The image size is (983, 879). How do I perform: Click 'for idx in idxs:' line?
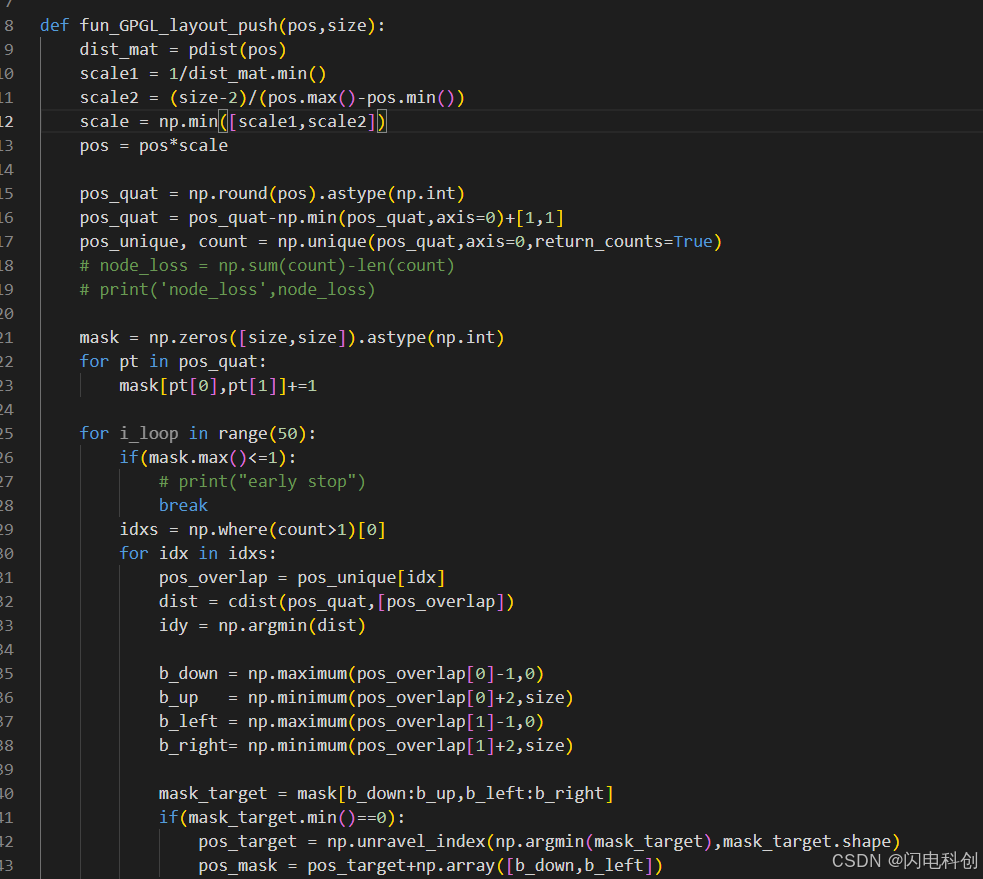(197, 554)
